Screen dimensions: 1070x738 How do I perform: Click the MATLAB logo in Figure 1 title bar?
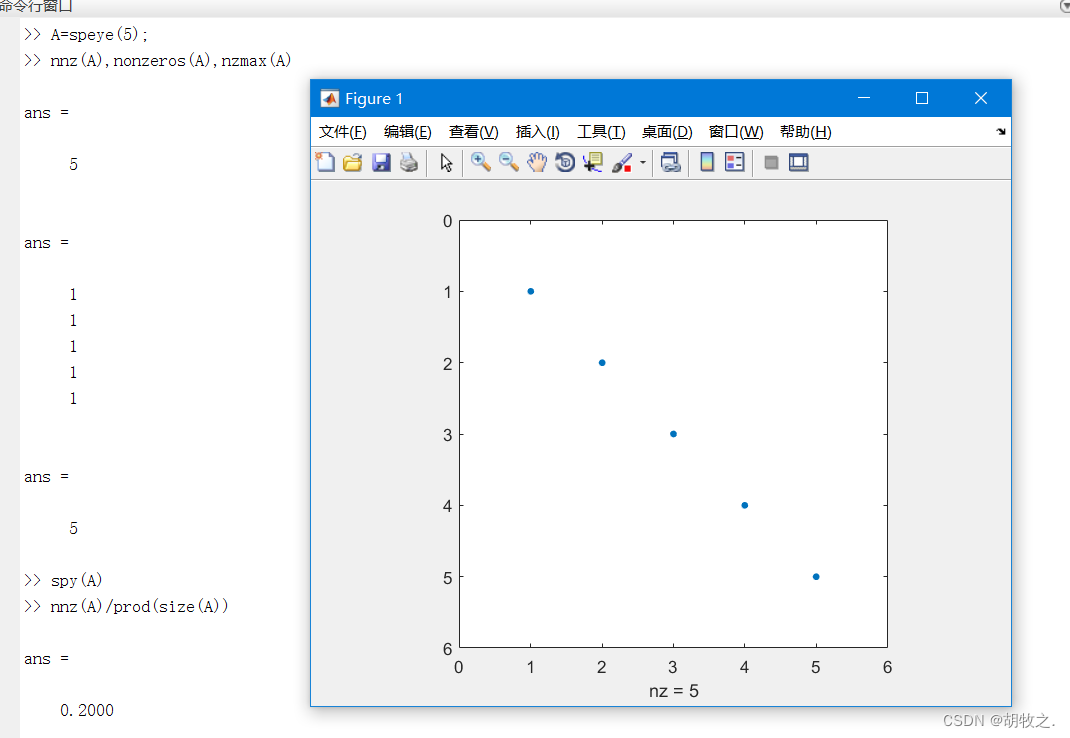330,98
